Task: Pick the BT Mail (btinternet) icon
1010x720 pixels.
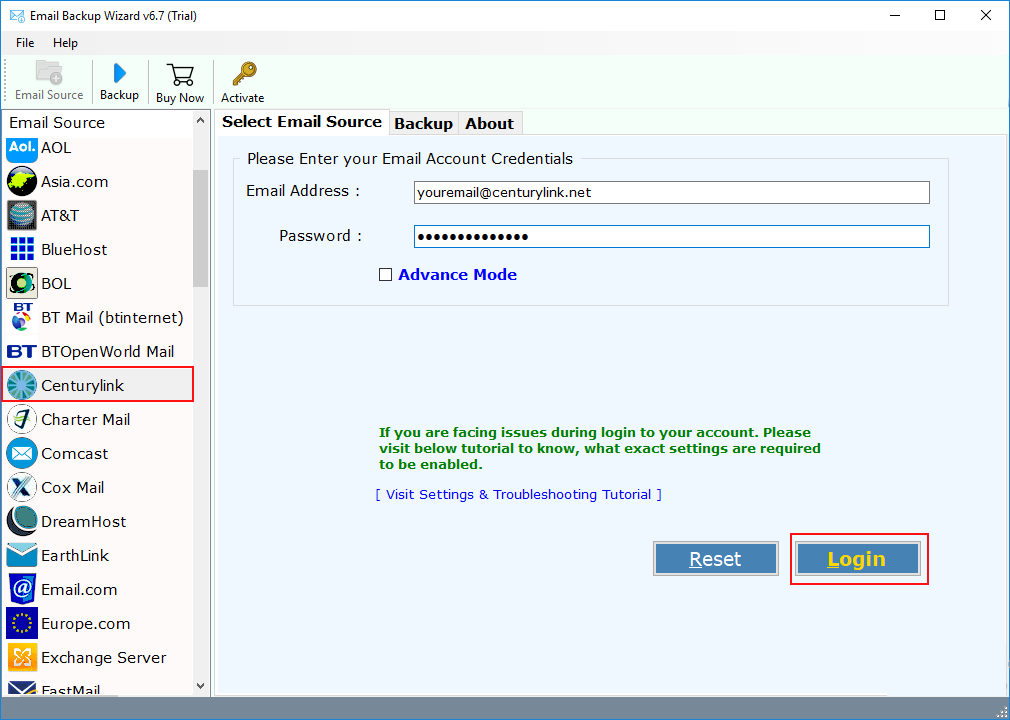Action: point(22,317)
